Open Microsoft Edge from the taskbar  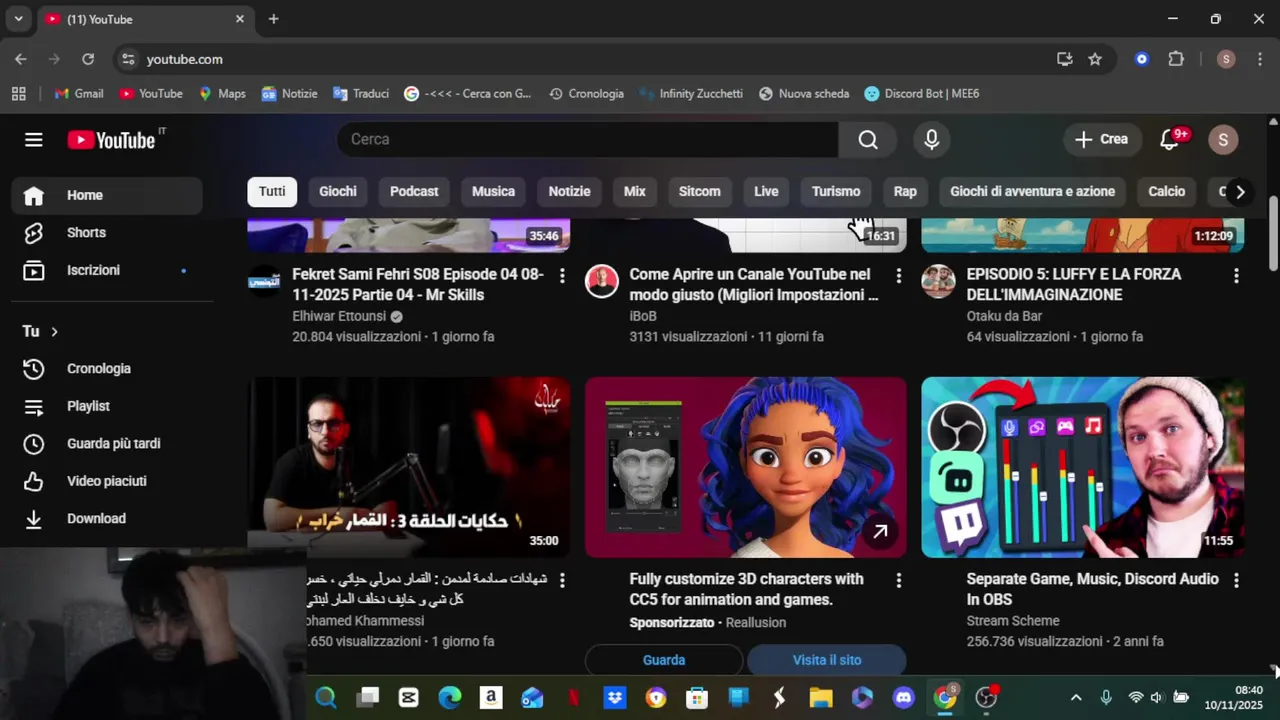(450, 698)
